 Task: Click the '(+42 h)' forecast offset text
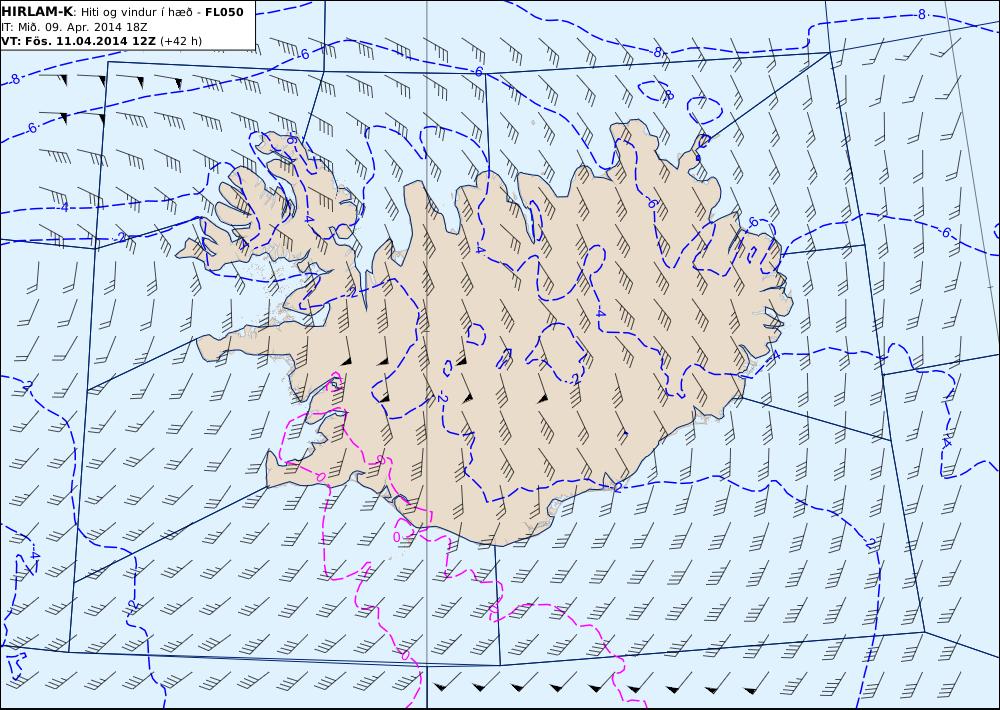[180, 41]
